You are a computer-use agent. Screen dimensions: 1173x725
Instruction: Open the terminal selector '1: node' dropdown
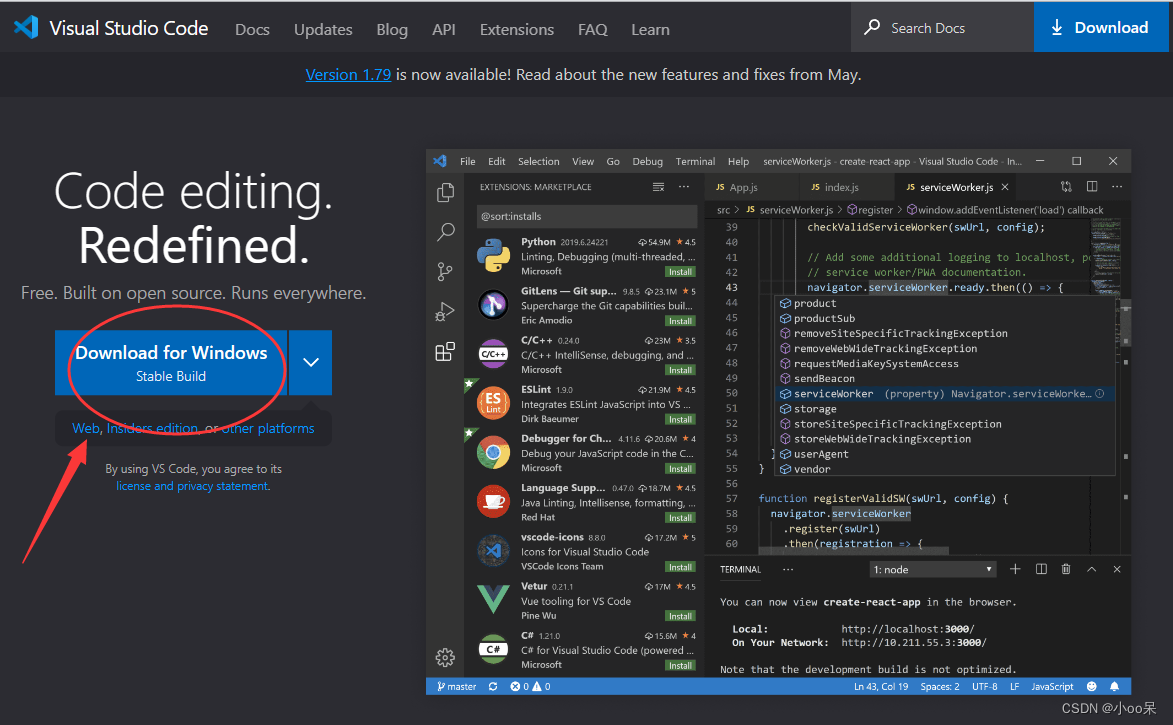934,569
